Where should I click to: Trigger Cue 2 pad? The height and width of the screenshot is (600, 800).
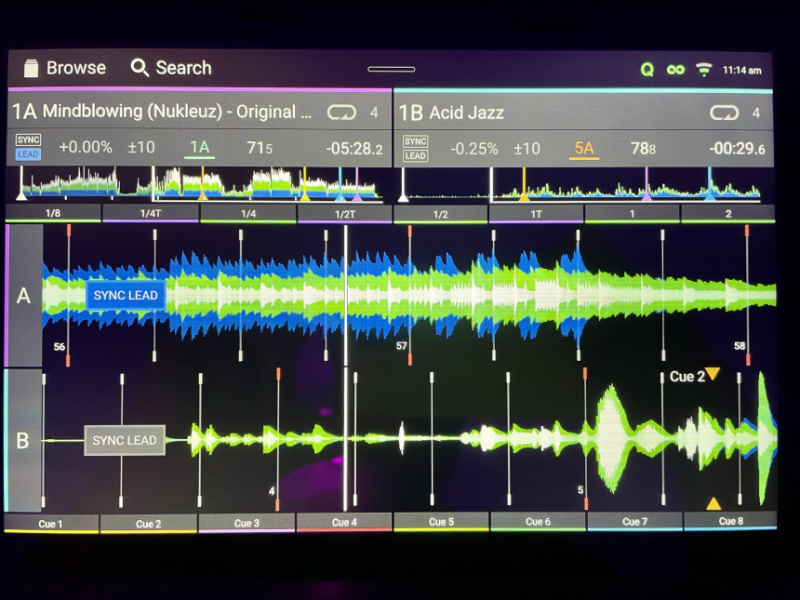pos(148,523)
